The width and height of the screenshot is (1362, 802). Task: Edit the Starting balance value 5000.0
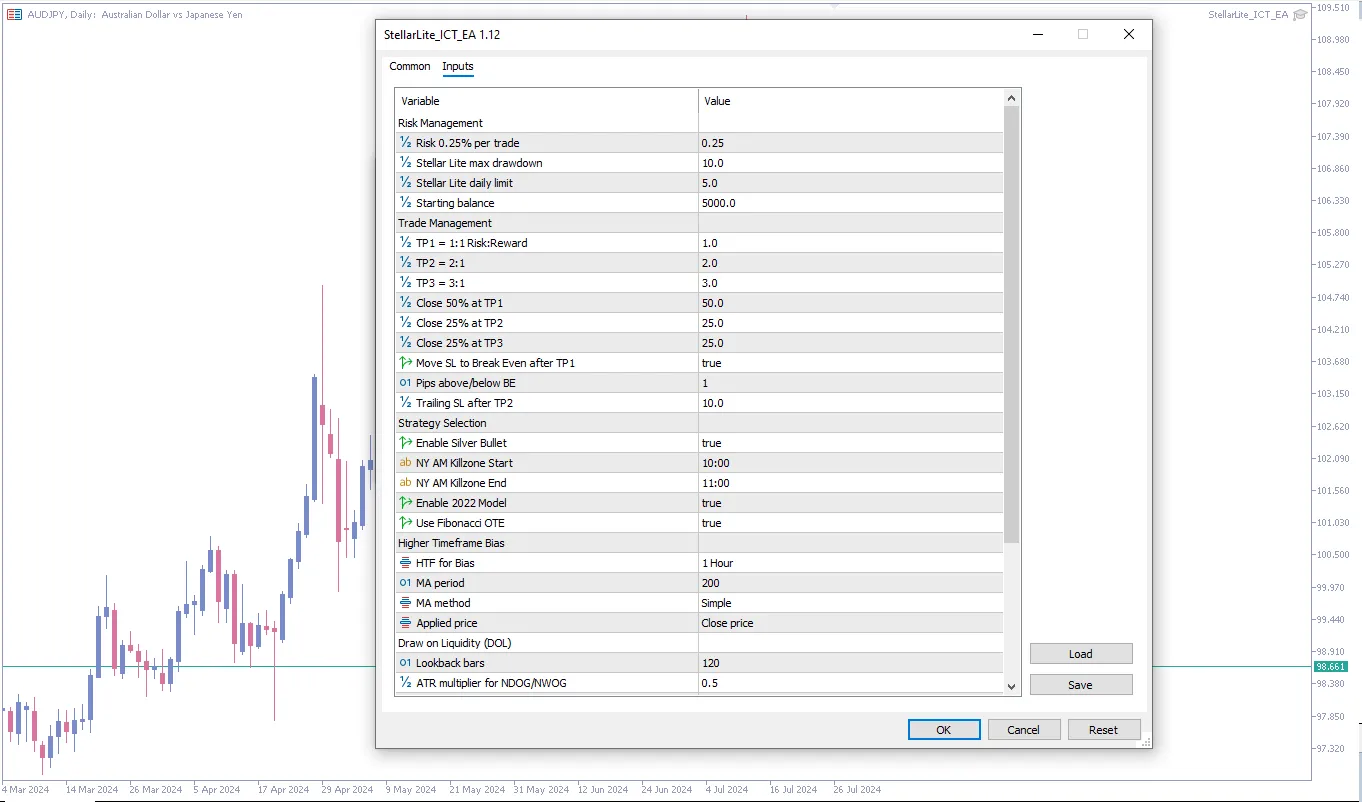point(850,203)
